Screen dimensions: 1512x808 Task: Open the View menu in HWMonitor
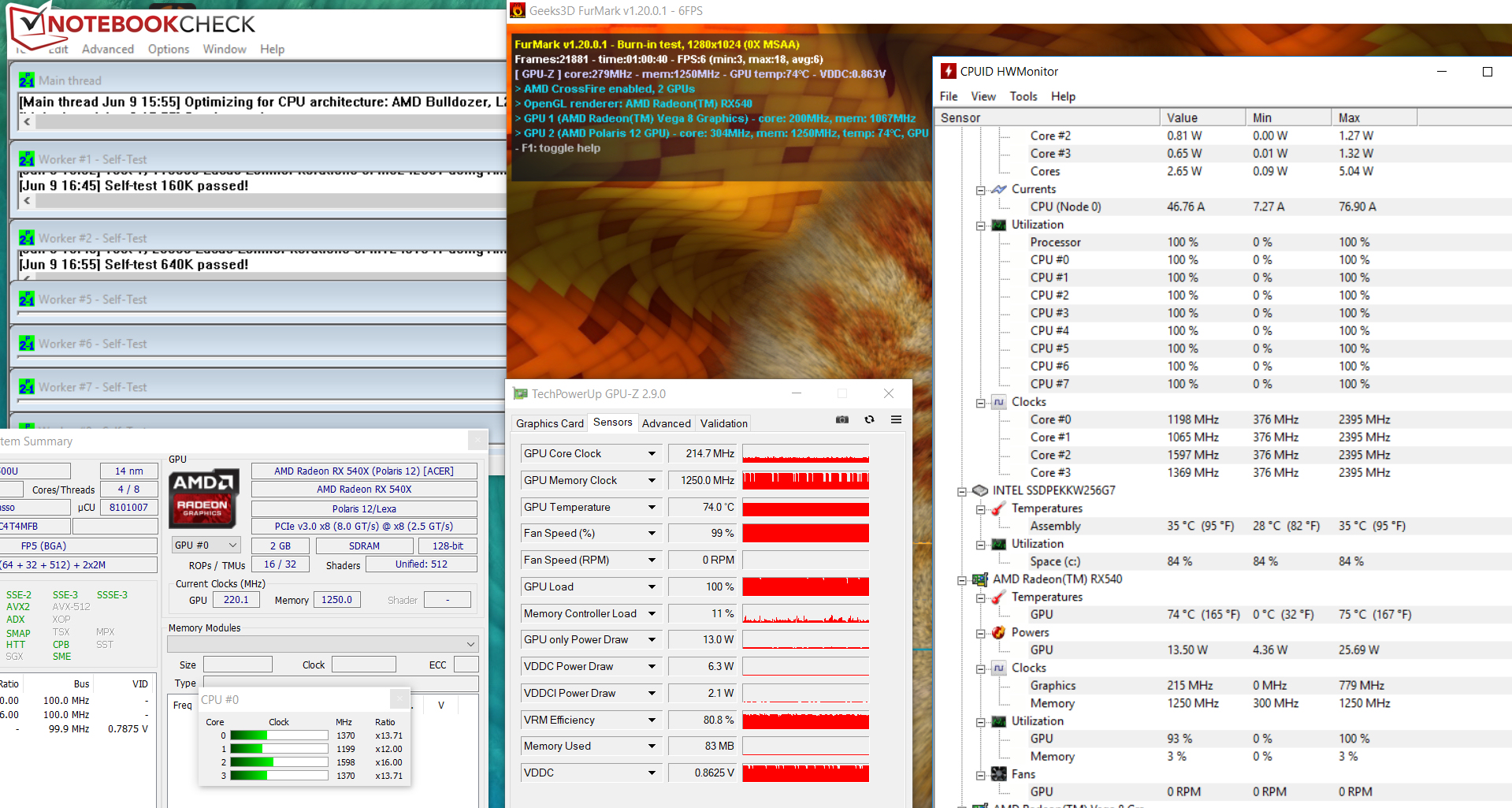983,96
